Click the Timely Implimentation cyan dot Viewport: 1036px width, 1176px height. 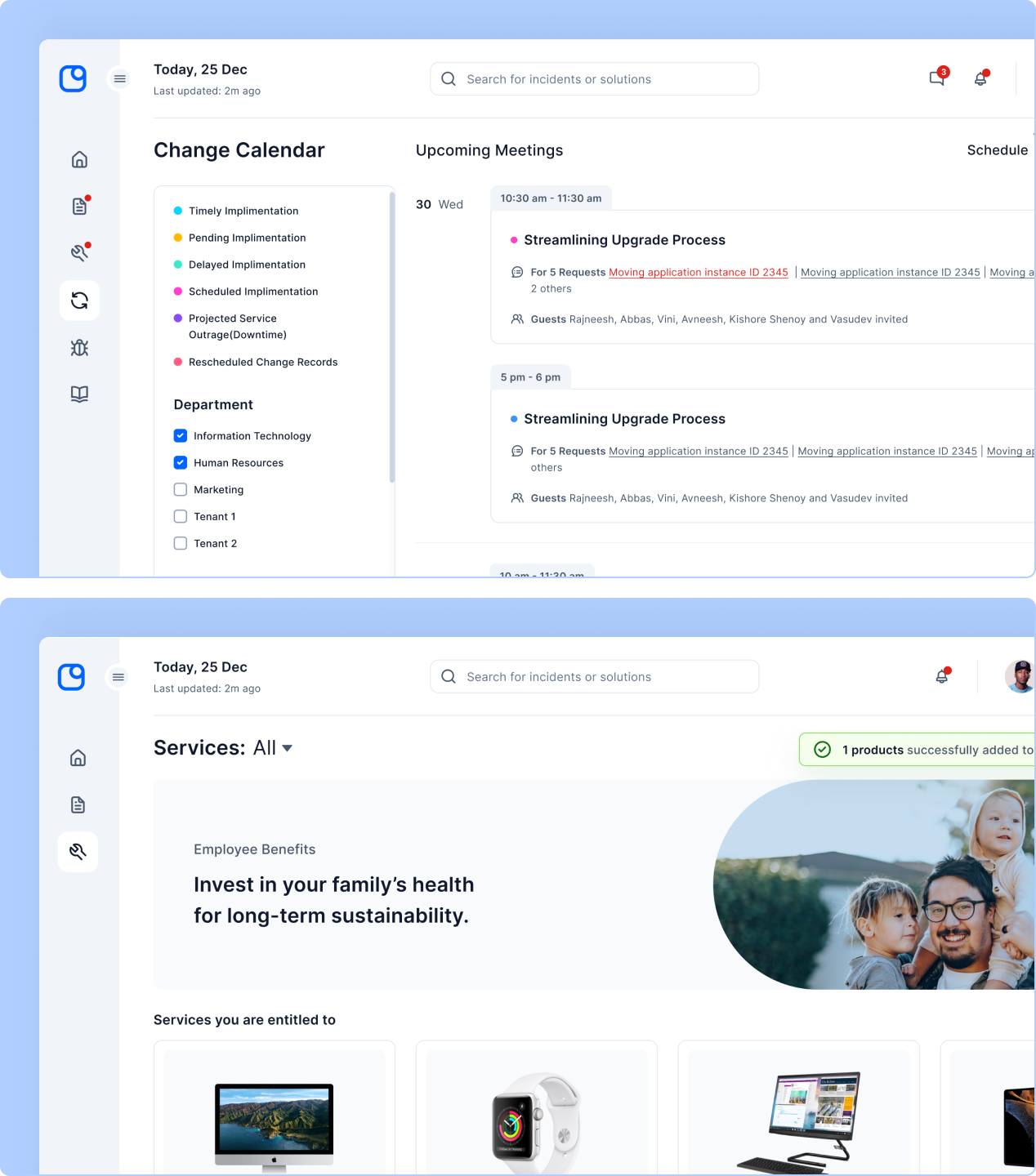[178, 211]
